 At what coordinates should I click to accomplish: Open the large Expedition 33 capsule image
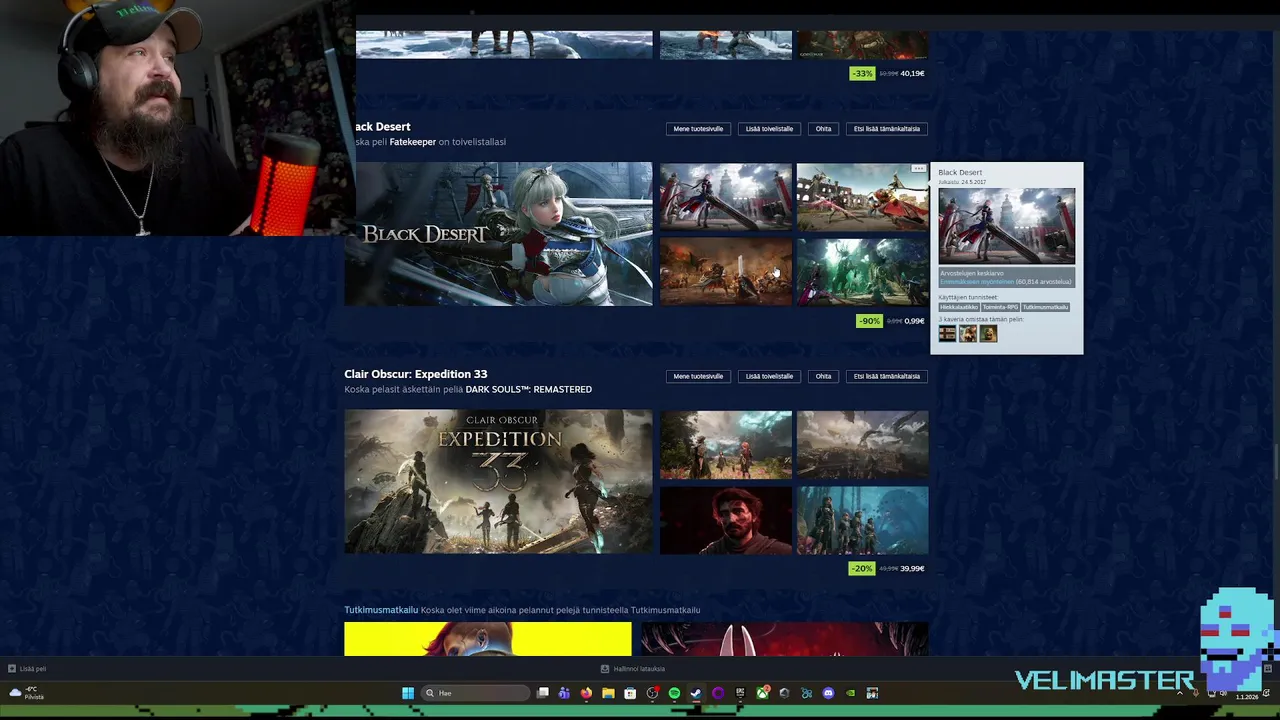tap(498, 481)
